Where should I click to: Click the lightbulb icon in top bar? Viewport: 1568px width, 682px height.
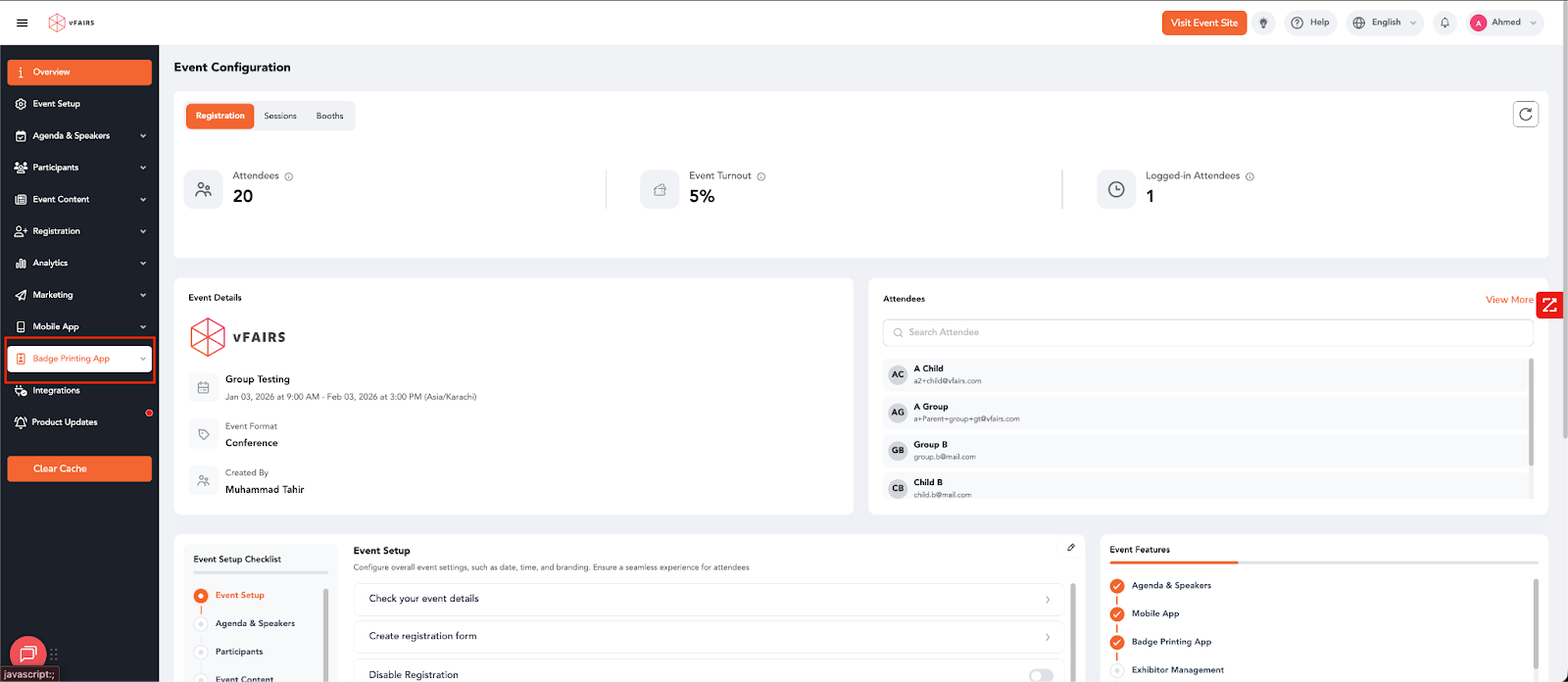pyautogui.click(x=1264, y=23)
